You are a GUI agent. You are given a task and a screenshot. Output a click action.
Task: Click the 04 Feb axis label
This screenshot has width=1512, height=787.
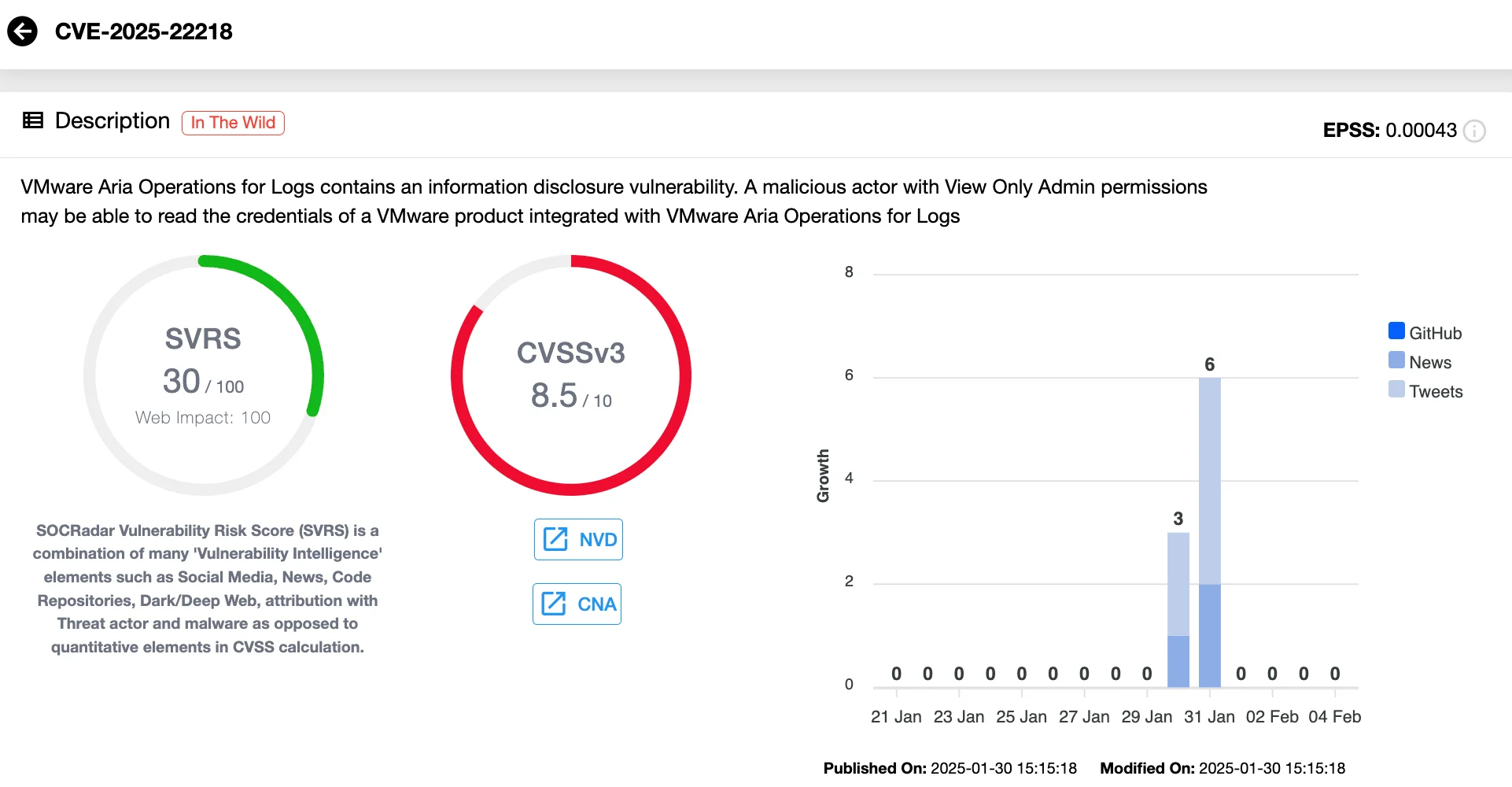tap(1335, 717)
